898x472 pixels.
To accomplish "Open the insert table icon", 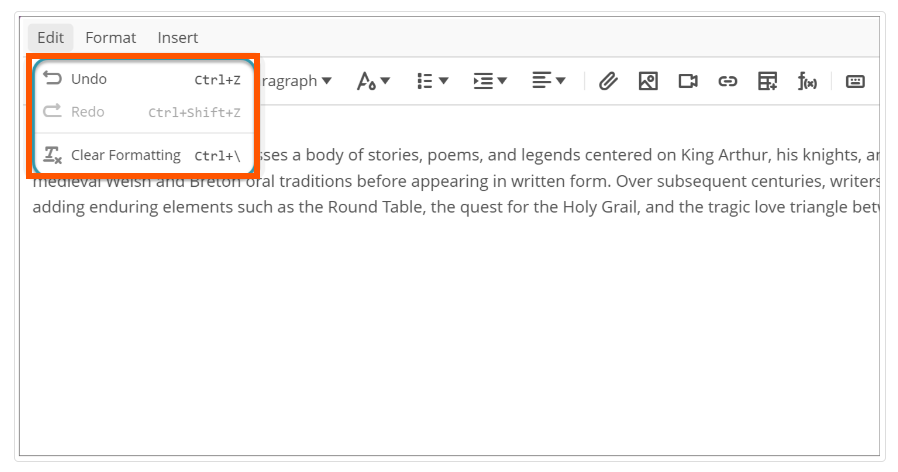I will tap(767, 81).
